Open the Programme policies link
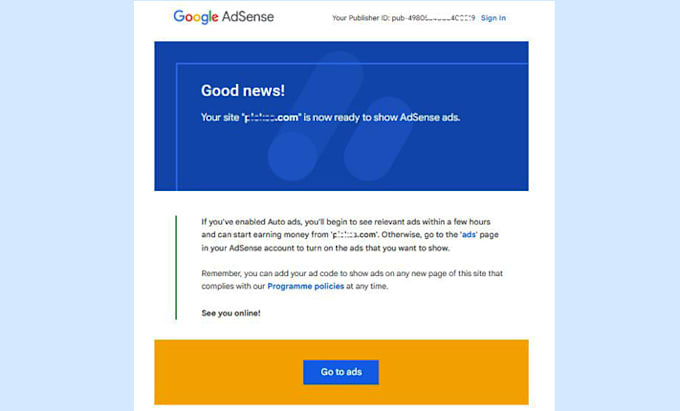Viewport: 680px width, 411px height. pyautogui.click(x=305, y=286)
